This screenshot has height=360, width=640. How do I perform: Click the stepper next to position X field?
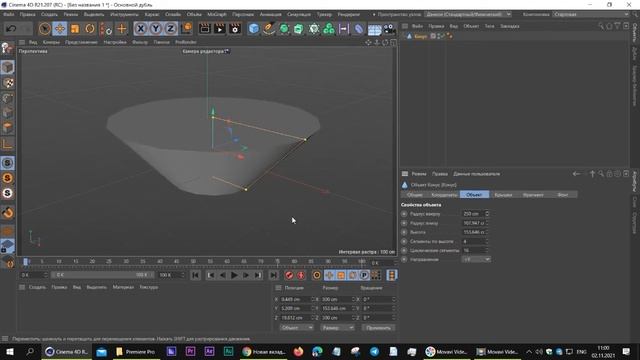pos(313,300)
